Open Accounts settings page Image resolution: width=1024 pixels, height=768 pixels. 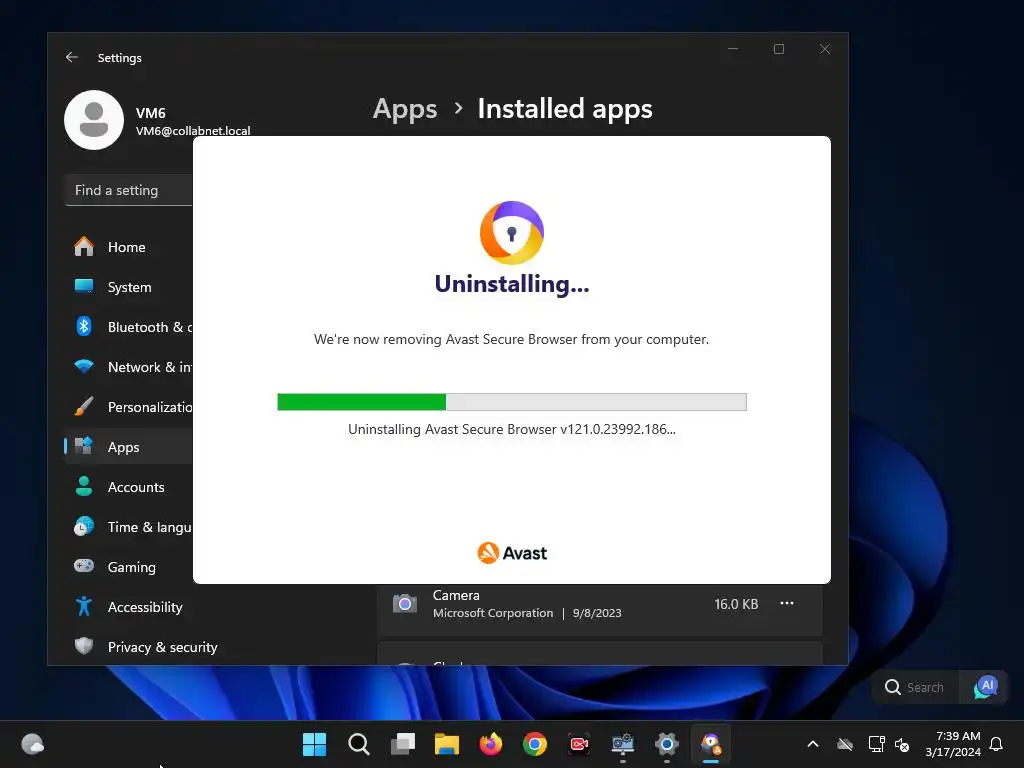click(129, 487)
